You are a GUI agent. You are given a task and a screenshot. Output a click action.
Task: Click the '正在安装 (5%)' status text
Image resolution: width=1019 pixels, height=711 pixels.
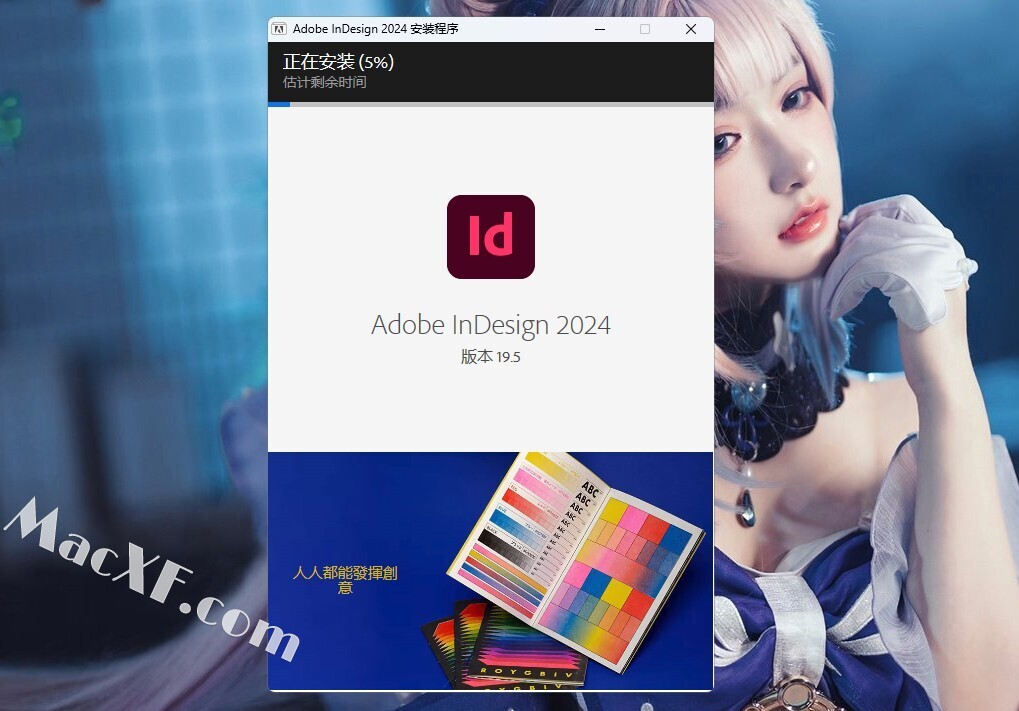click(x=338, y=62)
